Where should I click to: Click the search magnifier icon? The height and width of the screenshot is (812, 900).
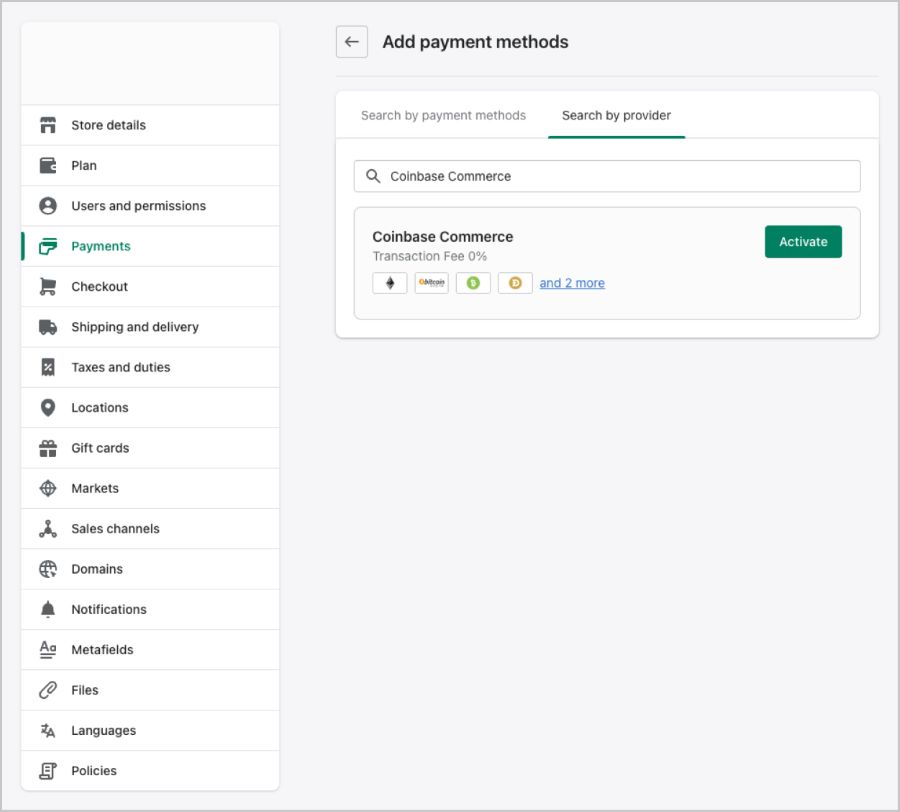(x=373, y=176)
